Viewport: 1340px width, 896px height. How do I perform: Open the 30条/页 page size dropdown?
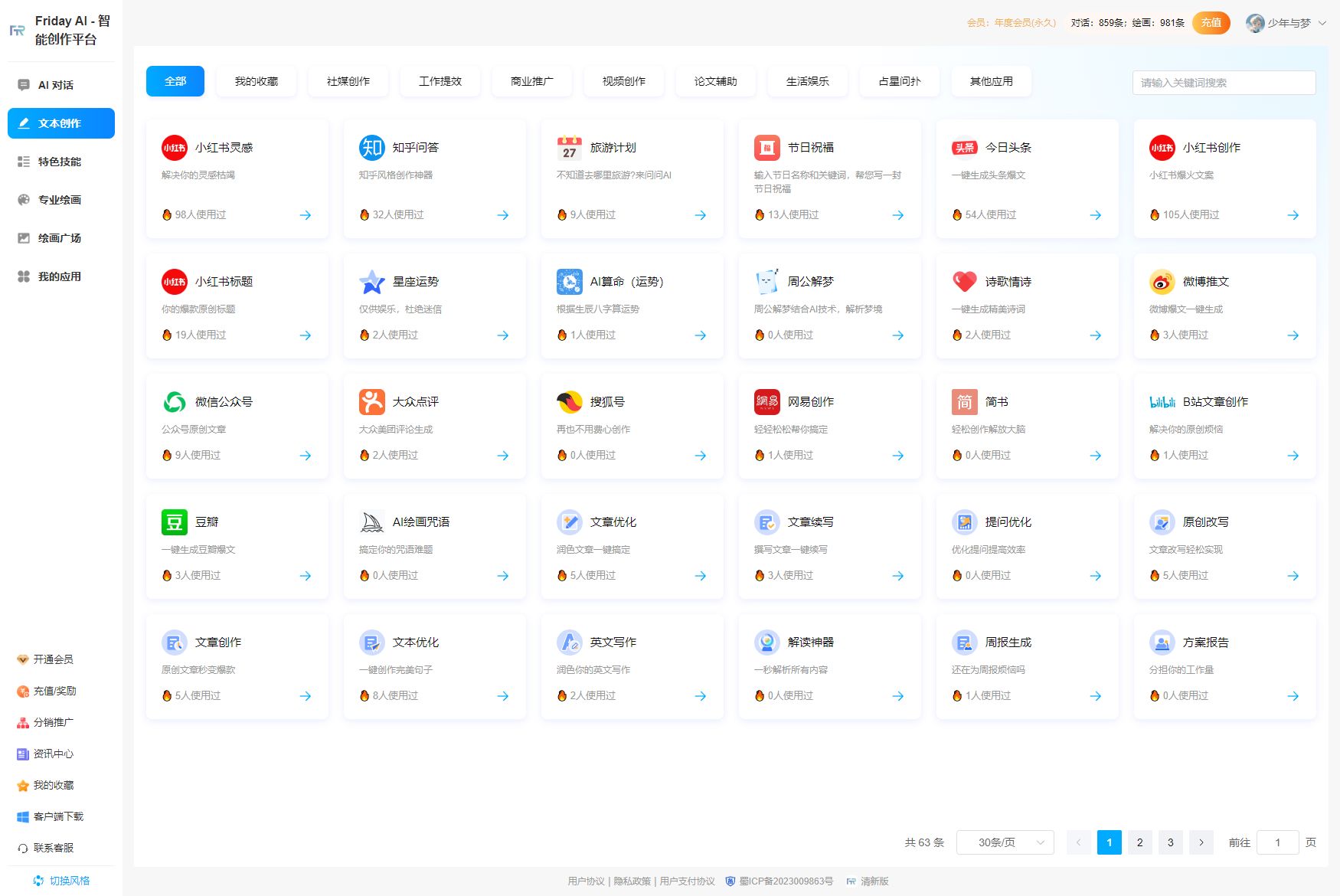point(1005,842)
